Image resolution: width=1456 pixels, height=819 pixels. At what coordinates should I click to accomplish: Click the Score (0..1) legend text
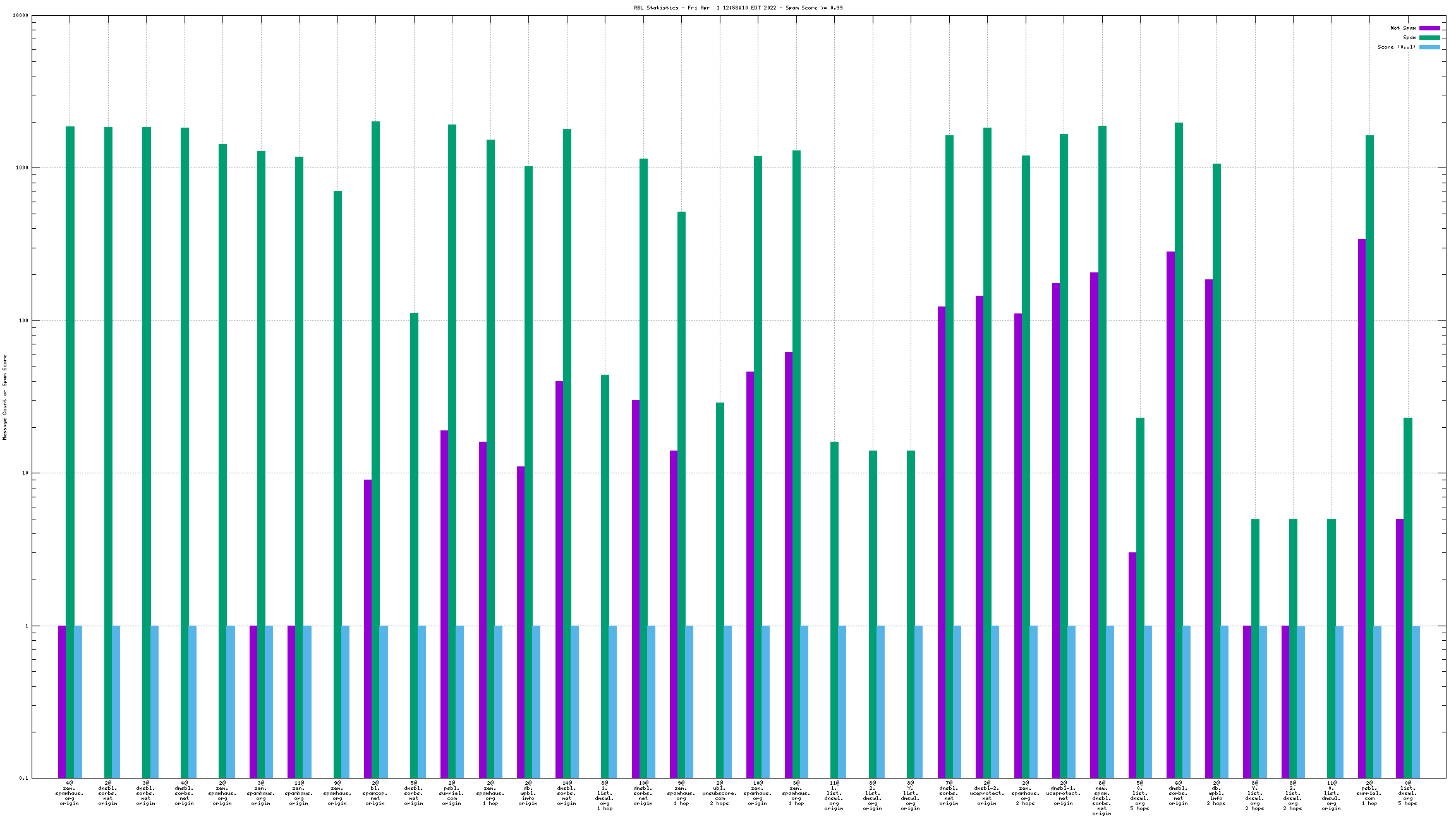(1397, 47)
